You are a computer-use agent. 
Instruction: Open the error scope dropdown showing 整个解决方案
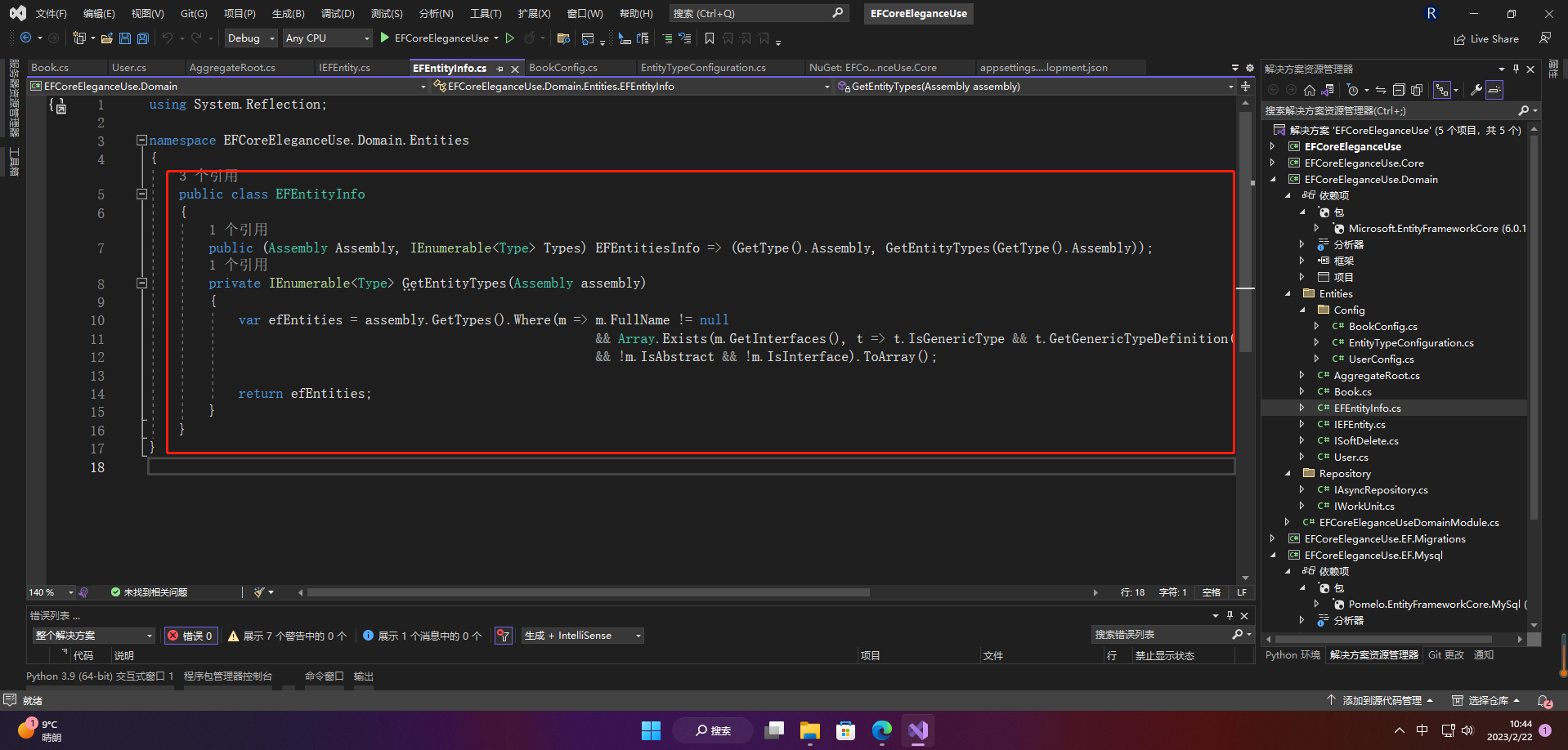click(94, 636)
